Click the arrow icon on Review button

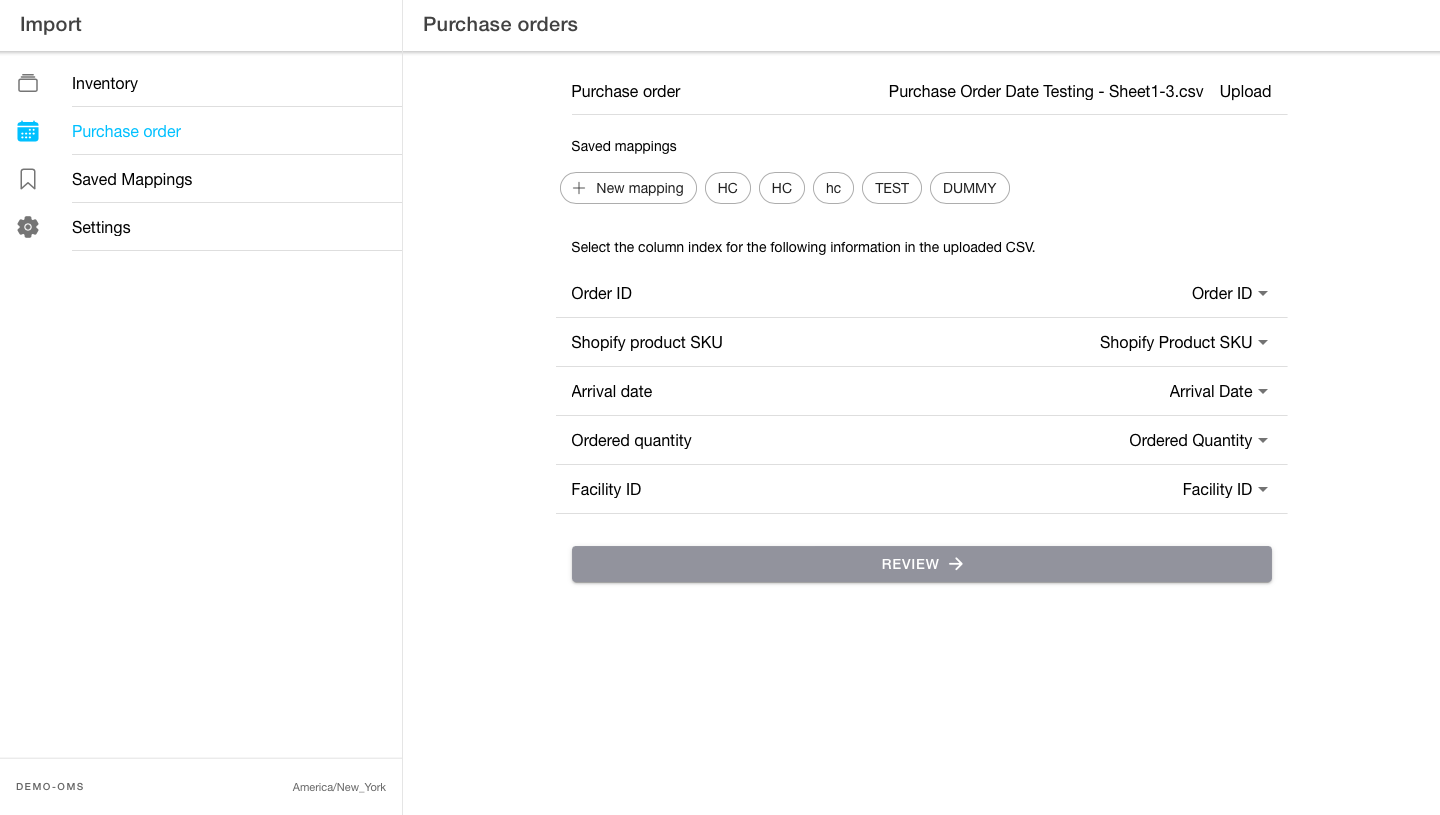tap(956, 564)
